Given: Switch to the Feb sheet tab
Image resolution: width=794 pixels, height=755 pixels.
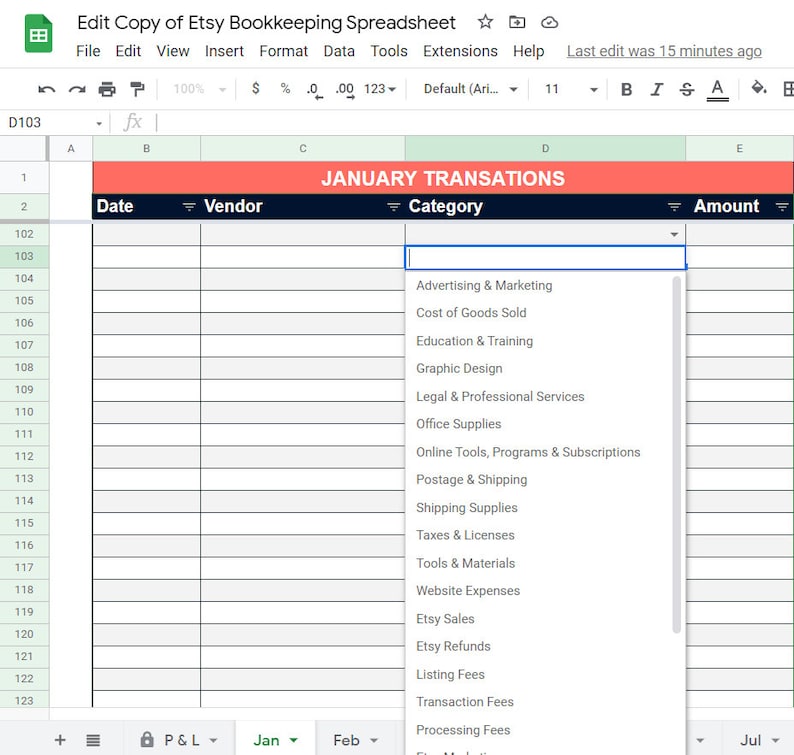Looking at the screenshot, I should pyautogui.click(x=356, y=740).
